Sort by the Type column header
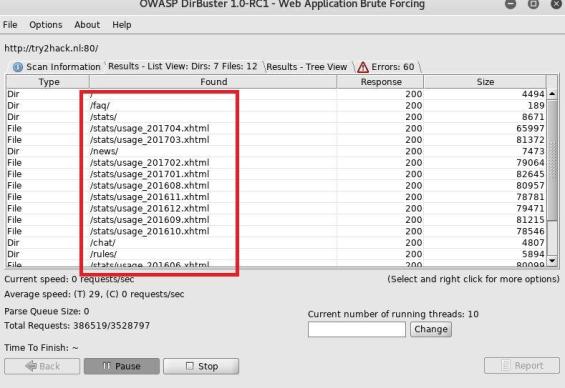Viewport: 565px width, 388px height. pos(49,82)
